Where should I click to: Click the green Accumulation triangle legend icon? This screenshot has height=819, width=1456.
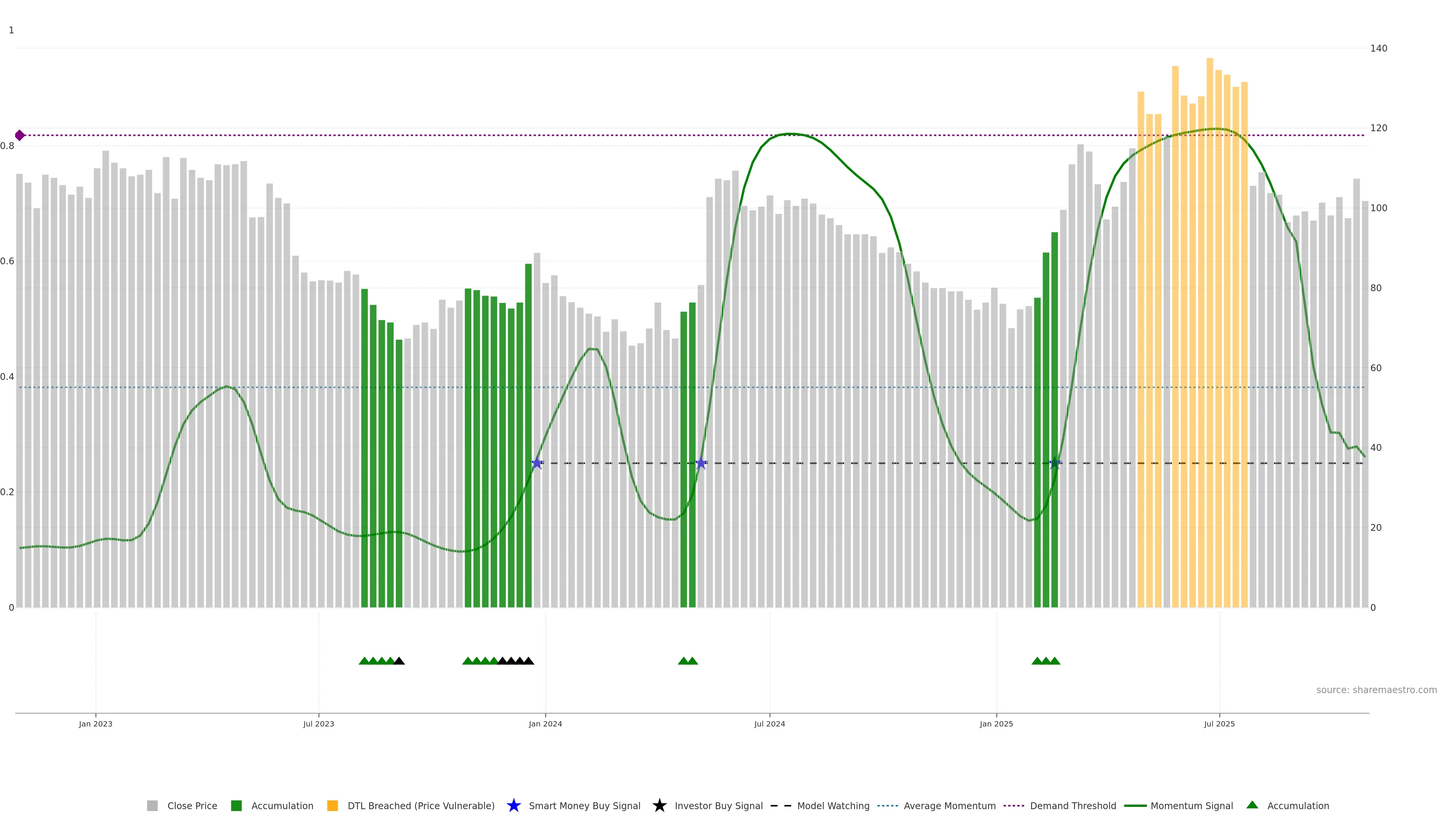(1252, 805)
